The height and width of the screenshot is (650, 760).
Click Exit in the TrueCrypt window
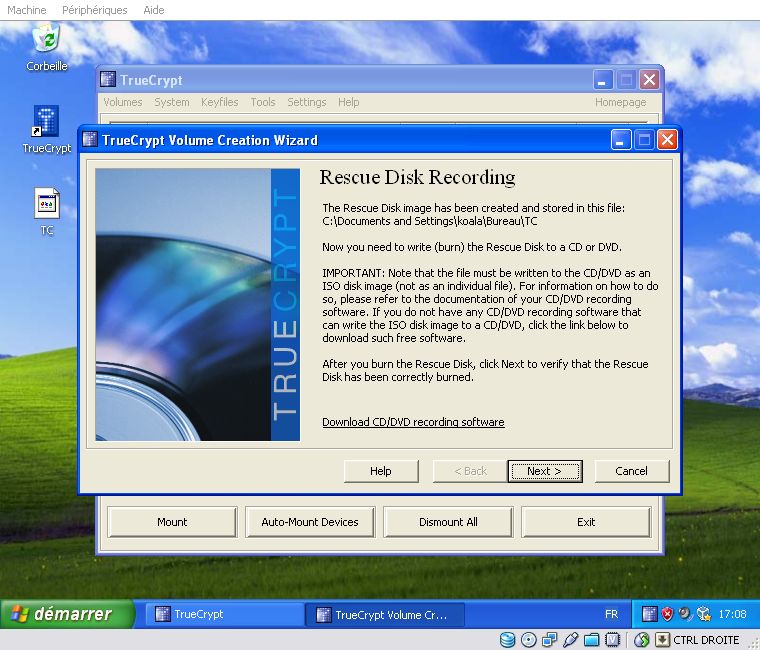(x=586, y=522)
